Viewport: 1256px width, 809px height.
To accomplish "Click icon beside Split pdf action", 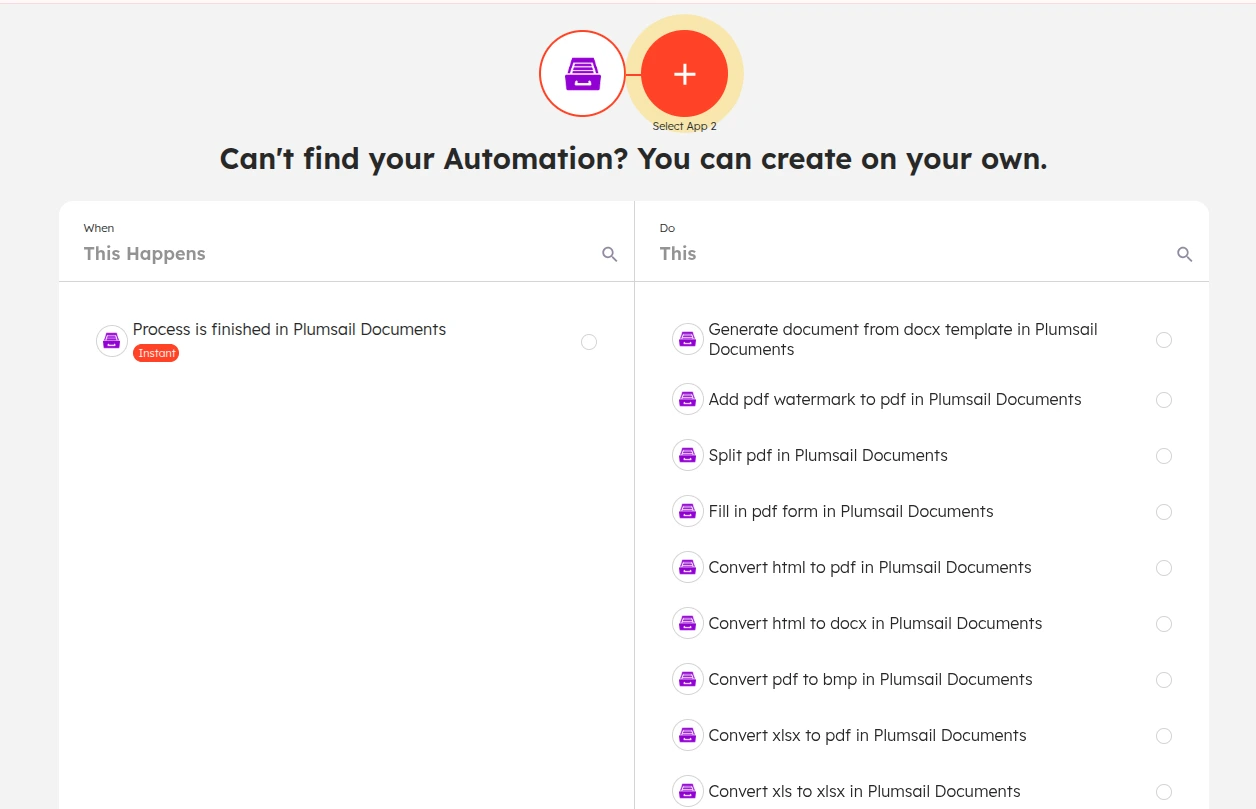I will tap(687, 456).
